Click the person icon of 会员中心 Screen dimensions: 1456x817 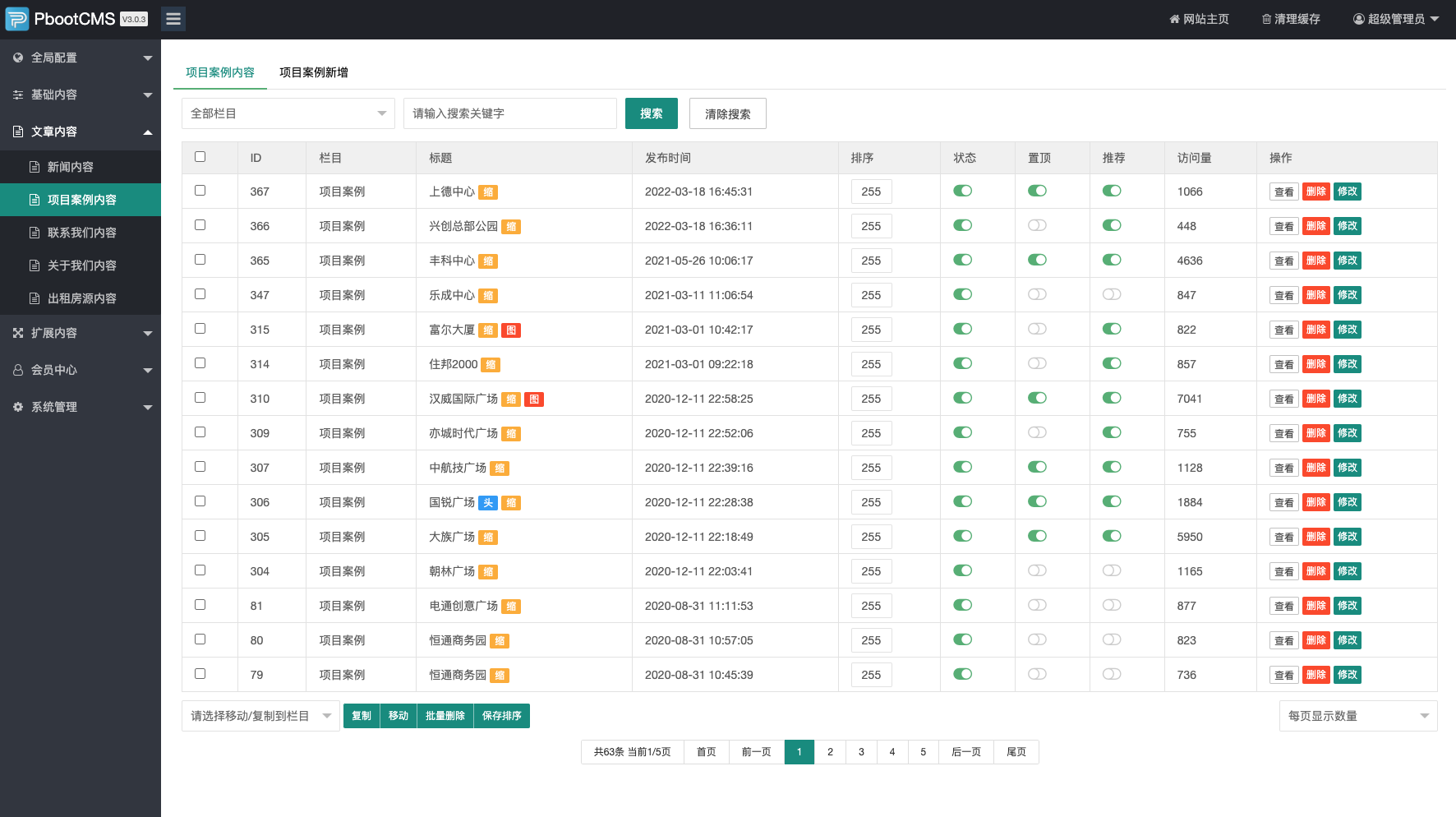pos(18,370)
